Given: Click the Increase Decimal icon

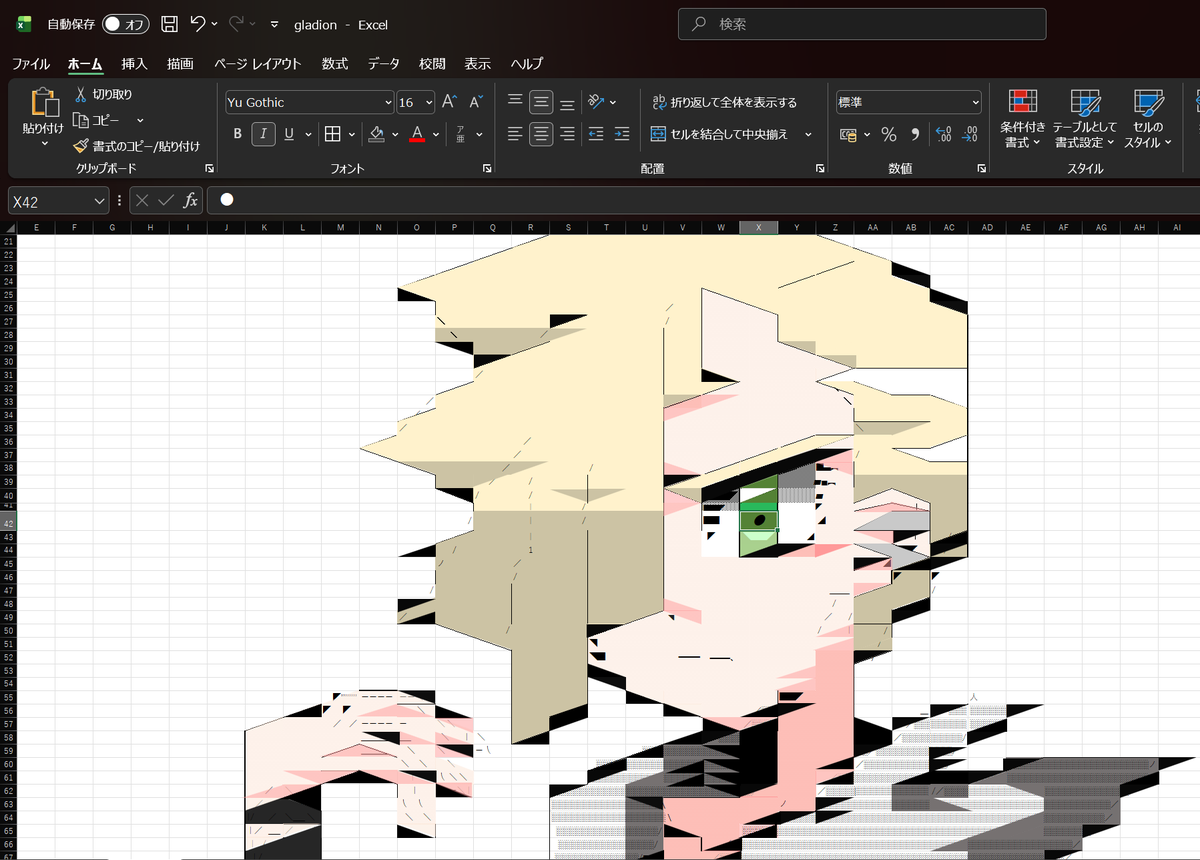Looking at the screenshot, I should click(x=943, y=134).
